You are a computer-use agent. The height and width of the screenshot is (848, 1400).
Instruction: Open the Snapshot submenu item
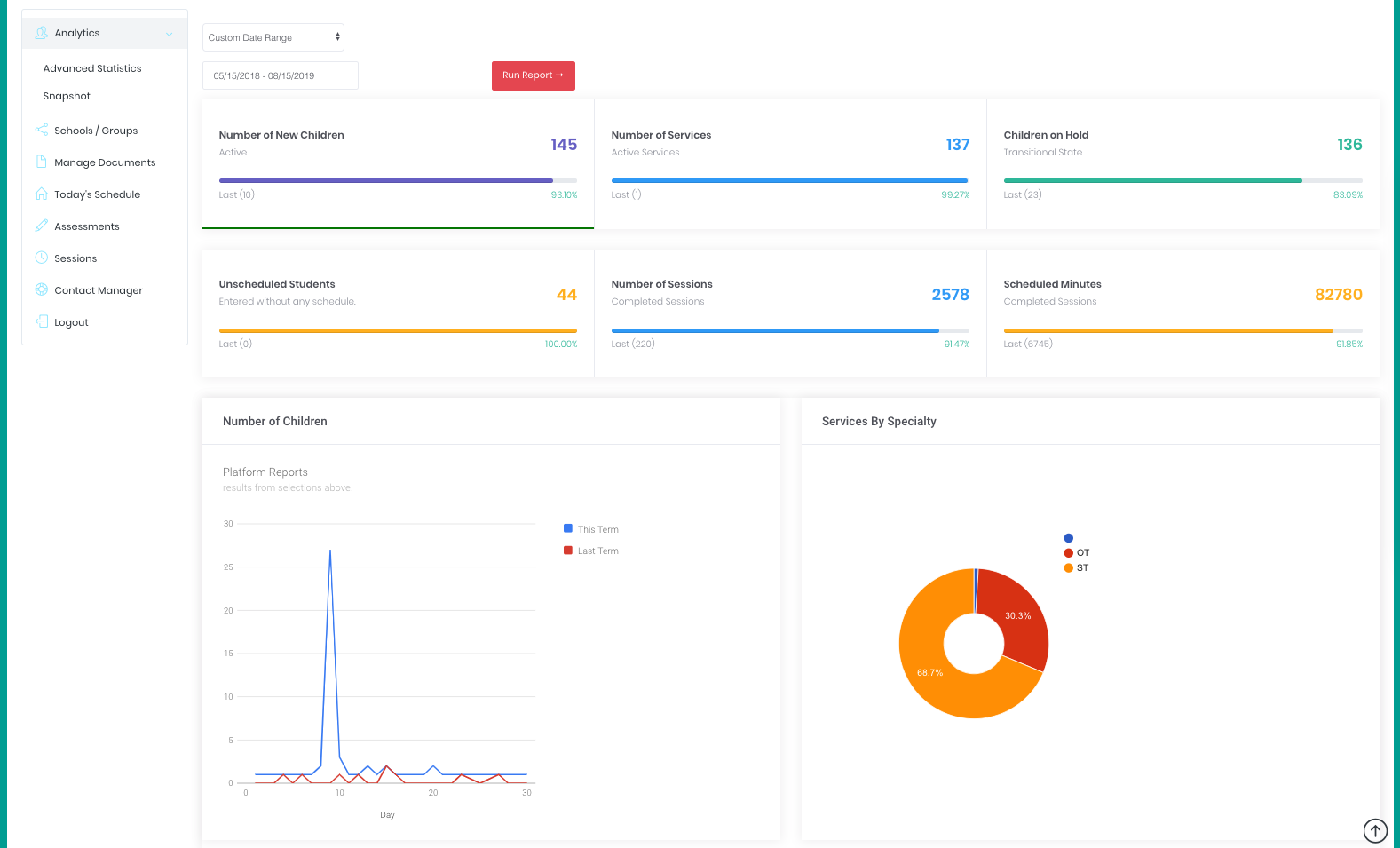(x=67, y=96)
